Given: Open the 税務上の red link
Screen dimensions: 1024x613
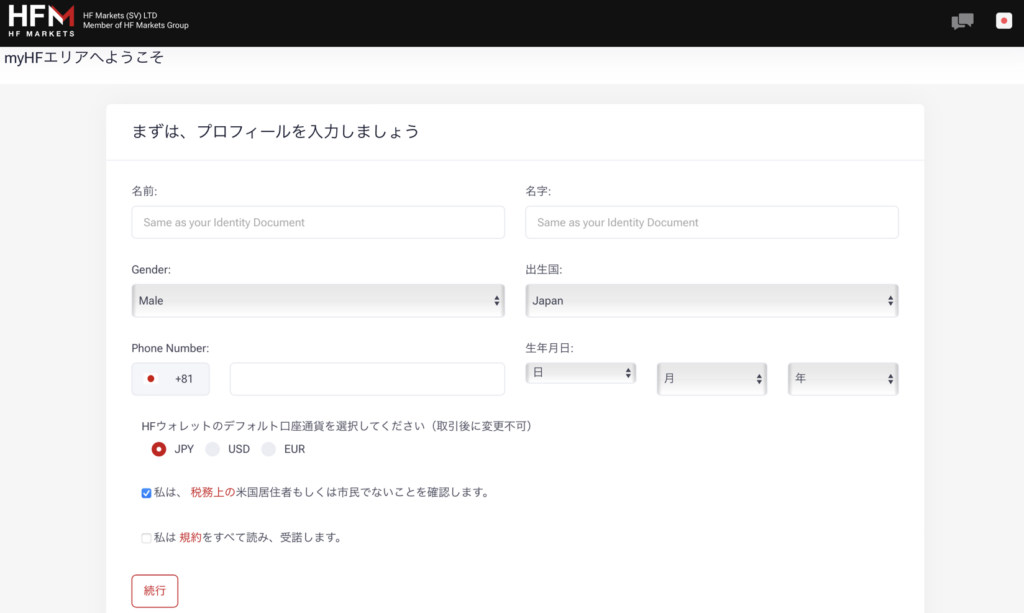Looking at the screenshot, I should point(212,492).
